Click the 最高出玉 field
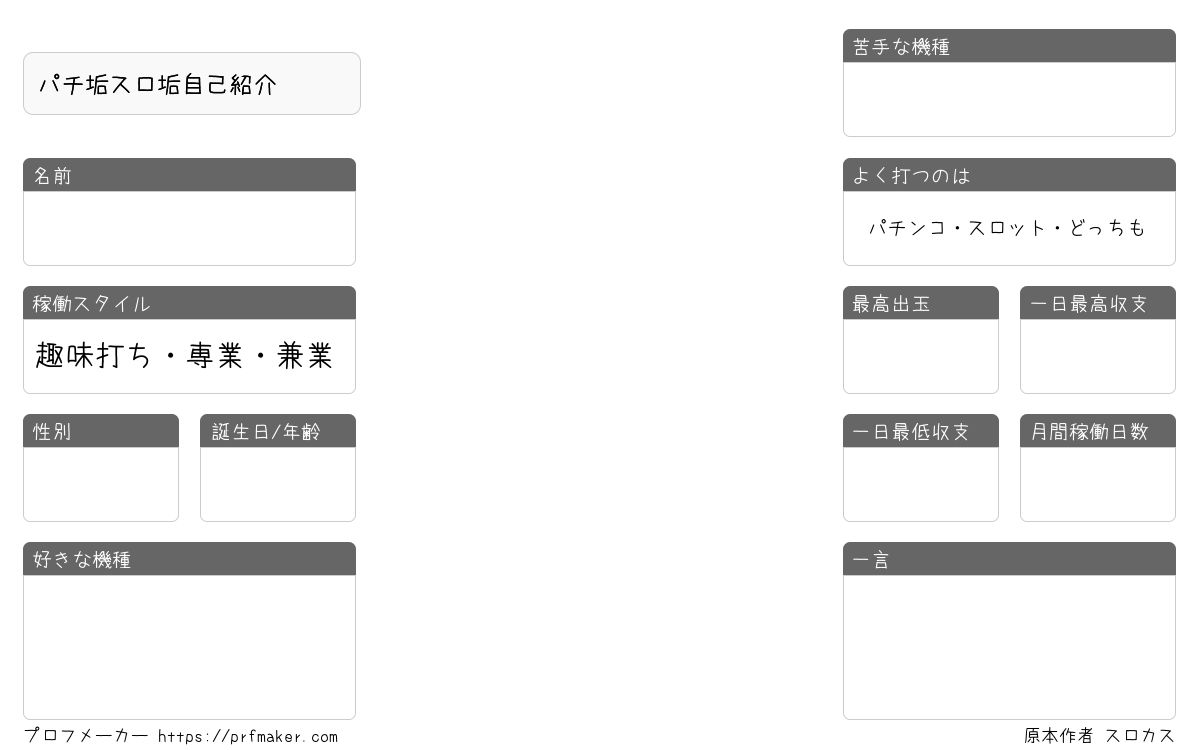The image size is (1200, 750). (921, 356)
